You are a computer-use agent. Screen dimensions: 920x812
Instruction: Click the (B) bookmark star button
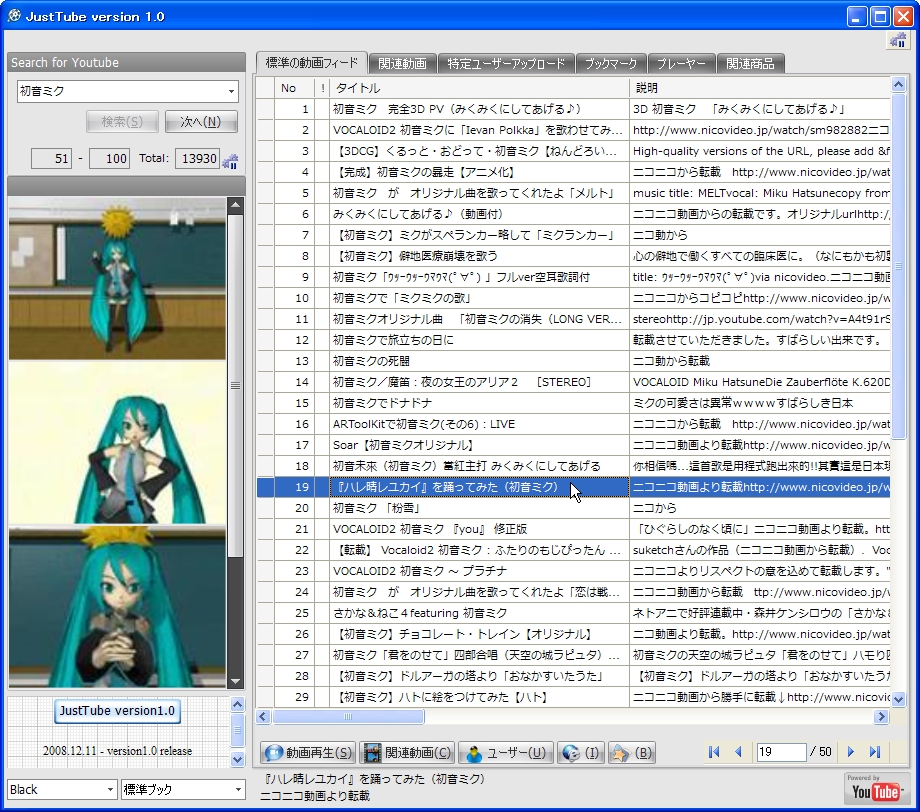631,753
